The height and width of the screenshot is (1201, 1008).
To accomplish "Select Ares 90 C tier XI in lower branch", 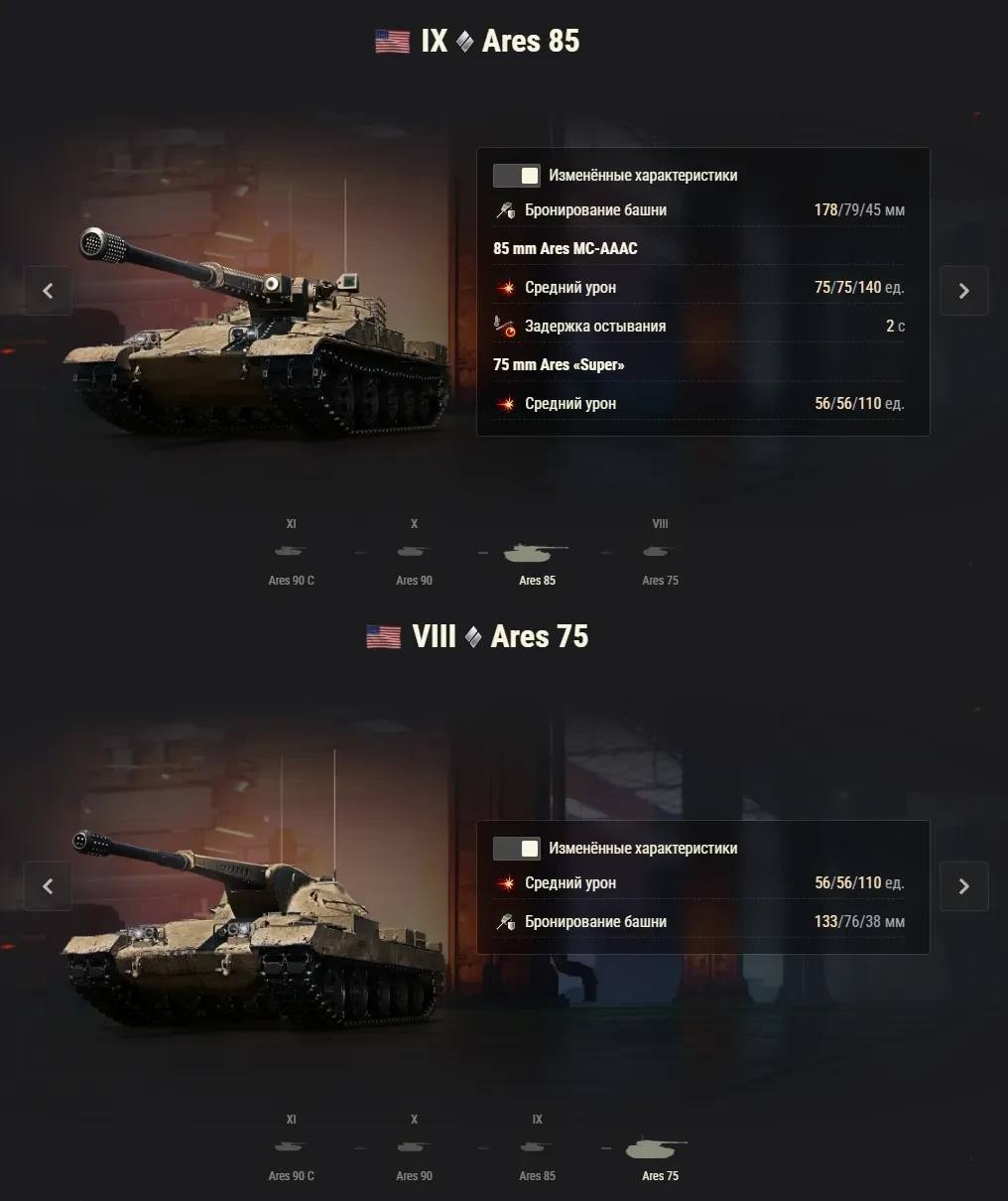I will [x=291, y=1148].
